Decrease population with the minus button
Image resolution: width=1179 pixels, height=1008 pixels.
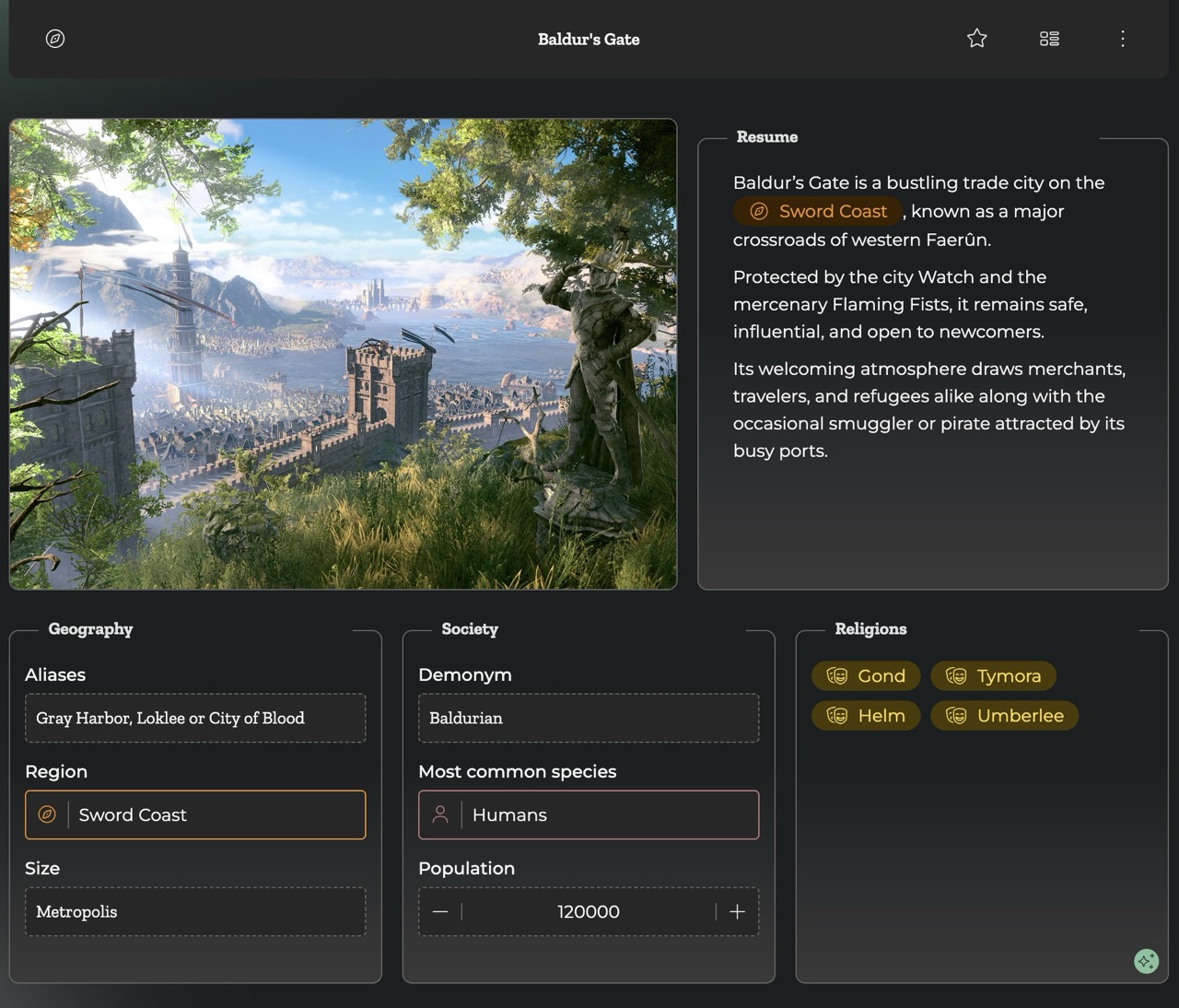pos(440,911)
